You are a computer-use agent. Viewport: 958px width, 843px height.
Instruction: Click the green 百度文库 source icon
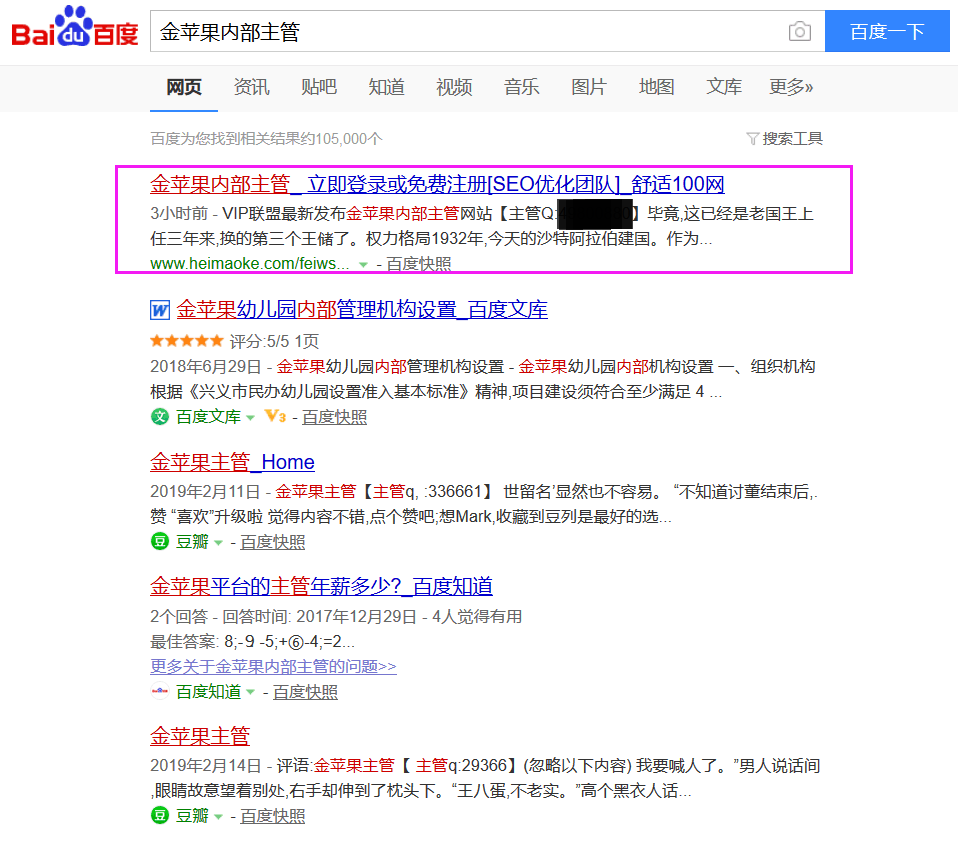click(x=159, y=417)
